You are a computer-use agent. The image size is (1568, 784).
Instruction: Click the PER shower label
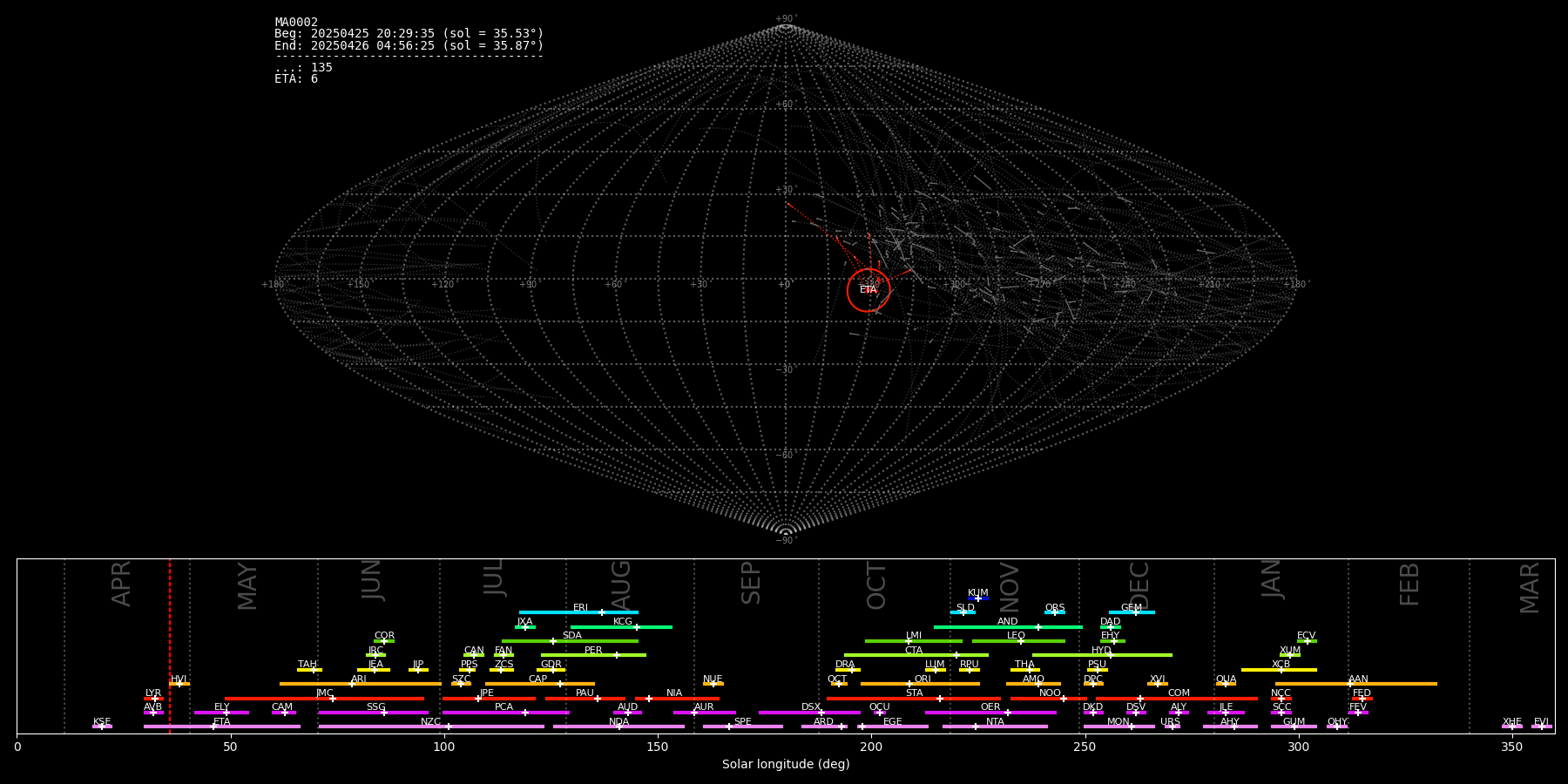coord(593,651)
